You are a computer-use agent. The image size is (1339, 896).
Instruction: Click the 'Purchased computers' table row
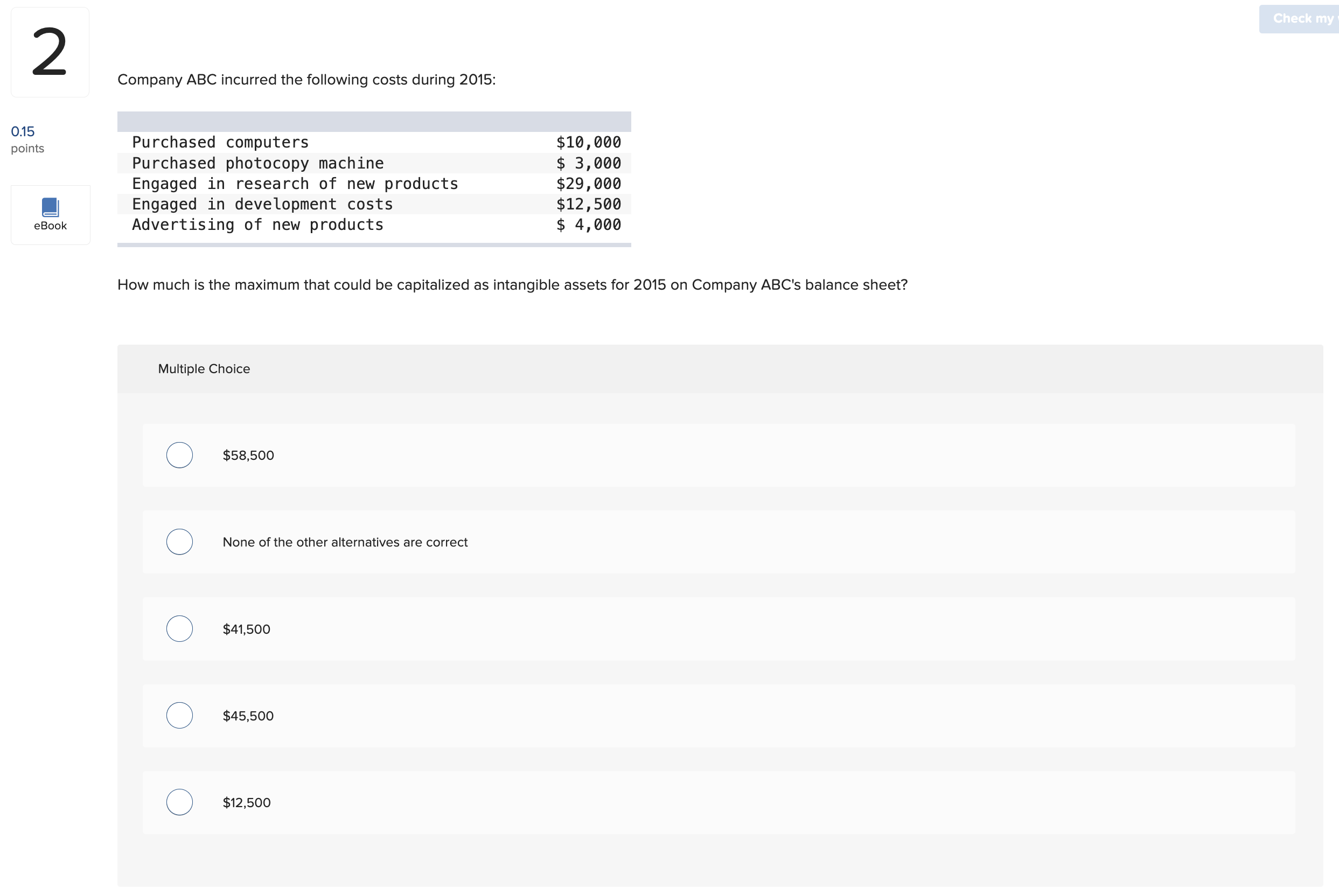(220, 142)
